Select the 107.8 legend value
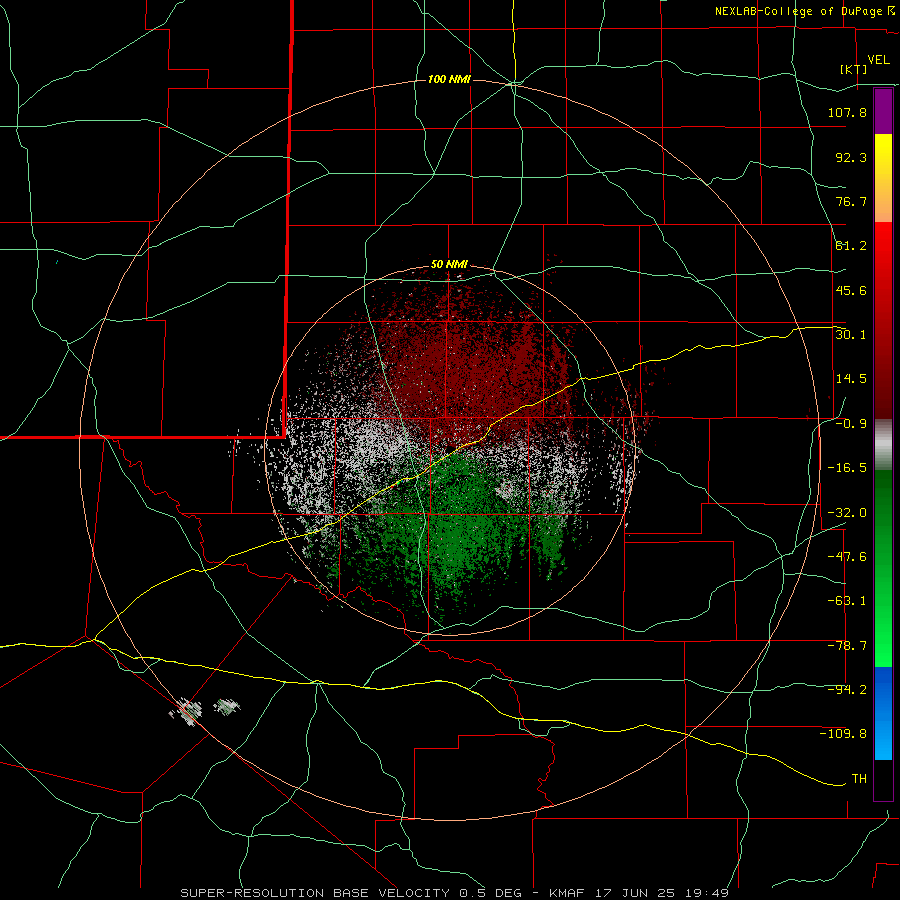The image size is (900, 900). tap(847, 112)
